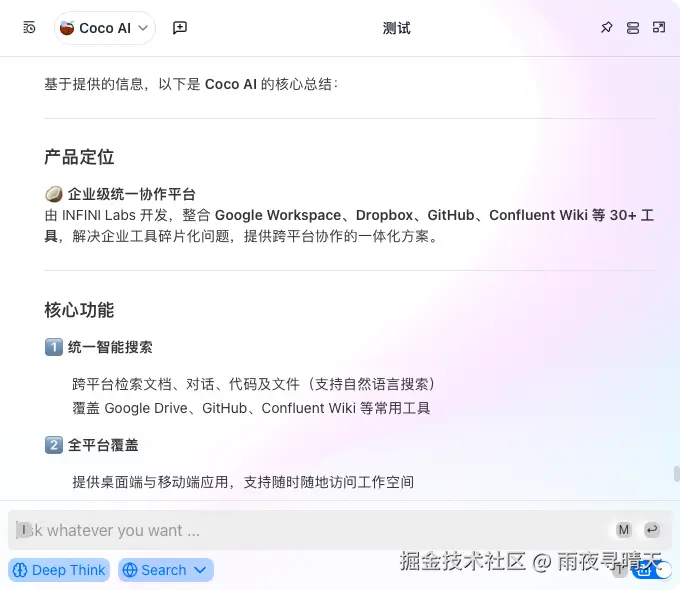Screen dimensions: 680x590
Task: Open the Coco AI assistant dropdown
Action: pos(105,28)
